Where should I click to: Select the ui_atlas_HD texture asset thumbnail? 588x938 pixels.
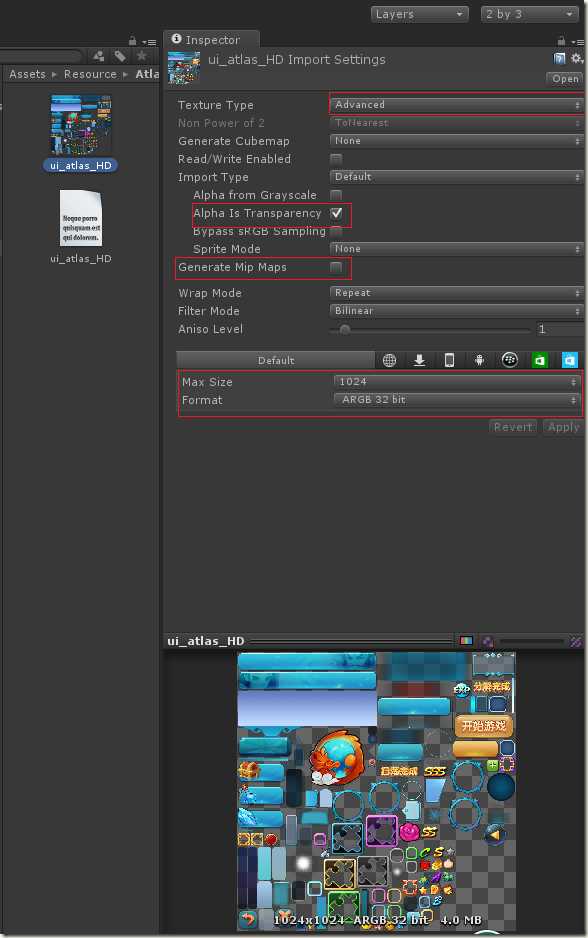pos(81,125)
